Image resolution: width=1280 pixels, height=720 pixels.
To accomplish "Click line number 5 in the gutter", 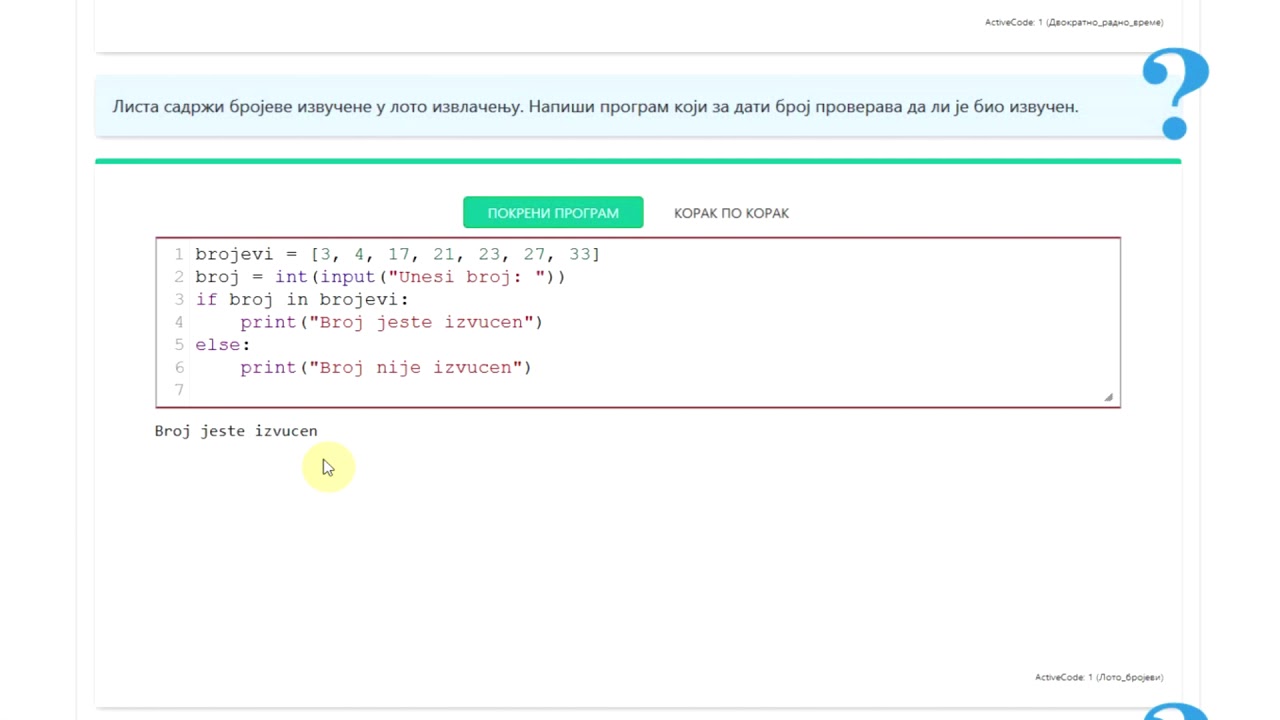I will pos(179,345).
